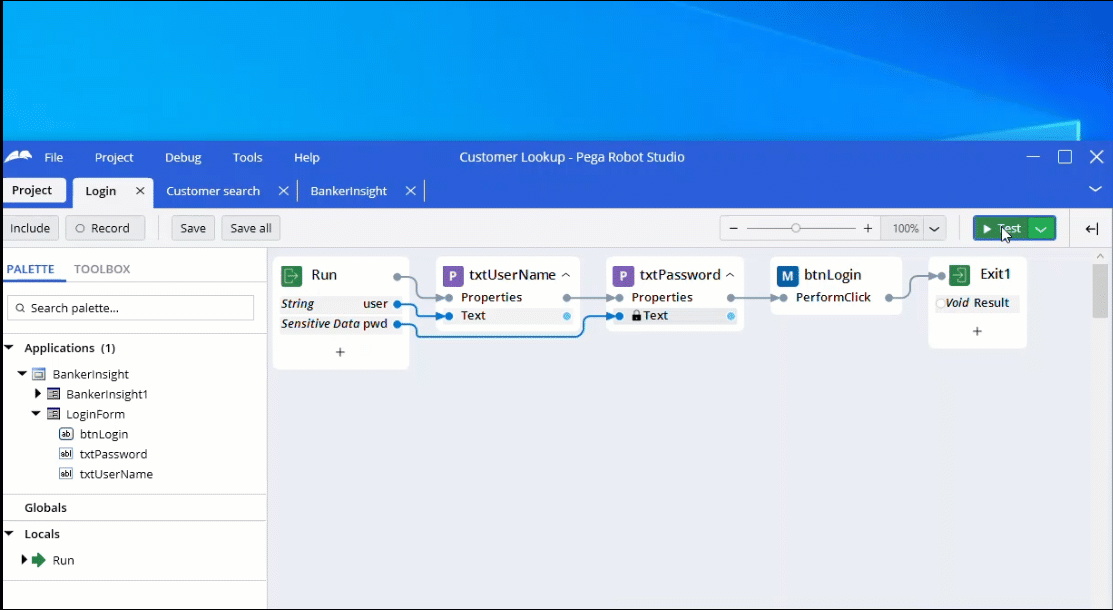Select the PALETTE panel tab
This screenshot has width=1113, height=610.
click(x=31, y=269)
